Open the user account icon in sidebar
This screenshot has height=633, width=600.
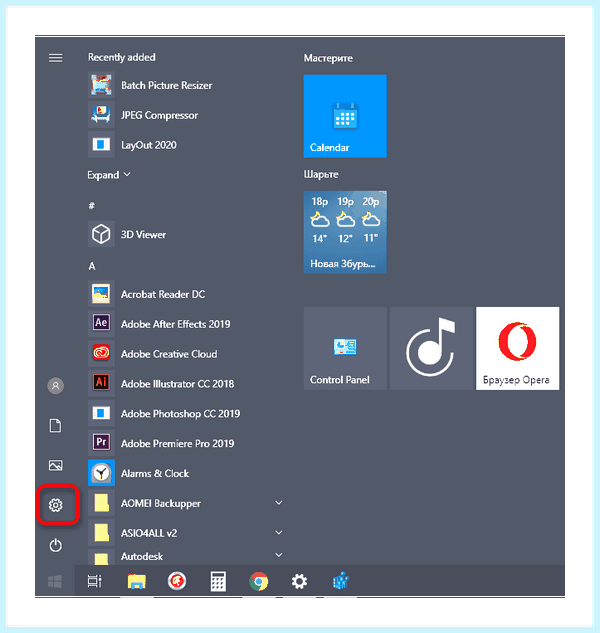pos(56,386)
